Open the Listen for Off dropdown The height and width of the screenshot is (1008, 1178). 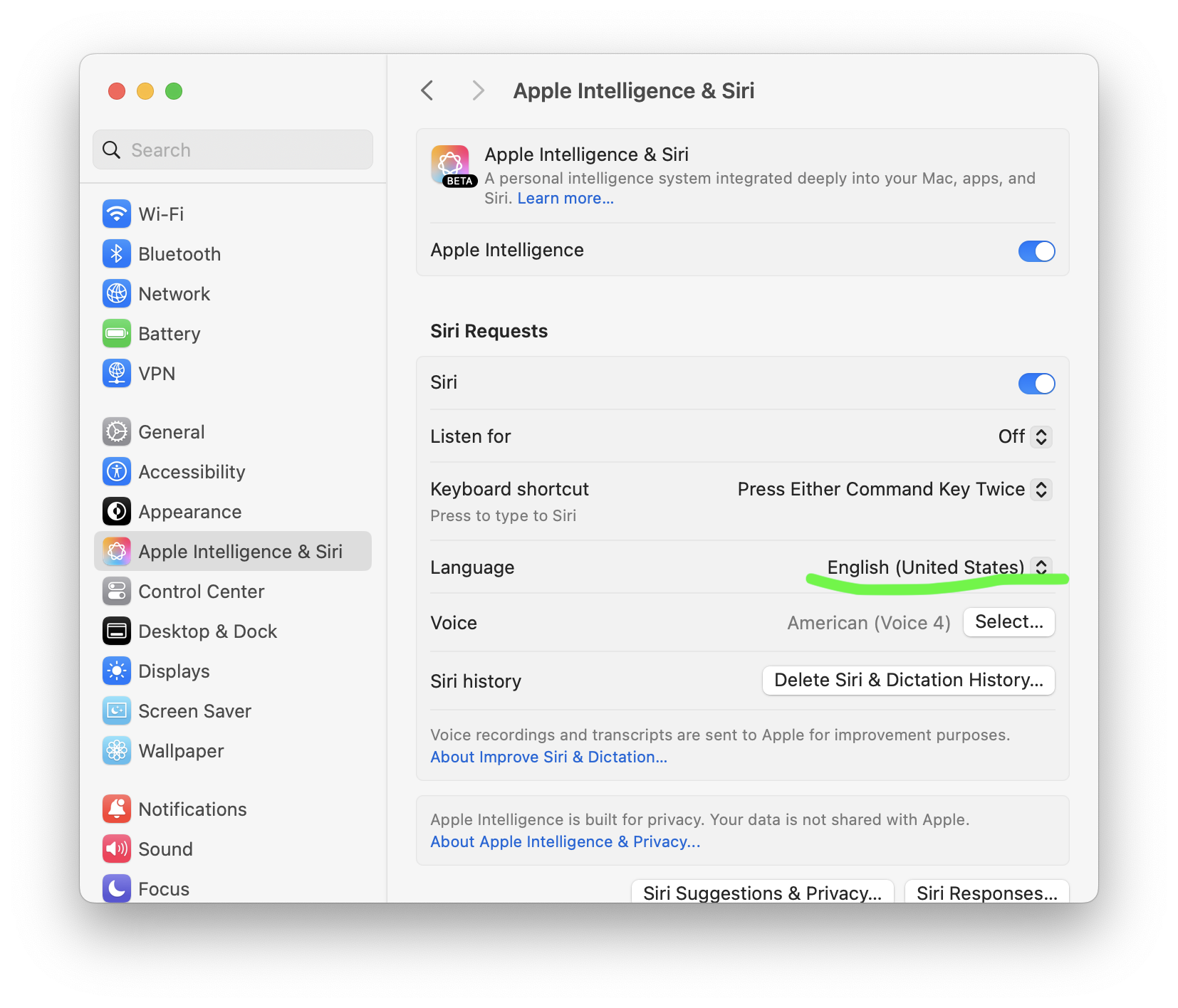pos(1025,436)
